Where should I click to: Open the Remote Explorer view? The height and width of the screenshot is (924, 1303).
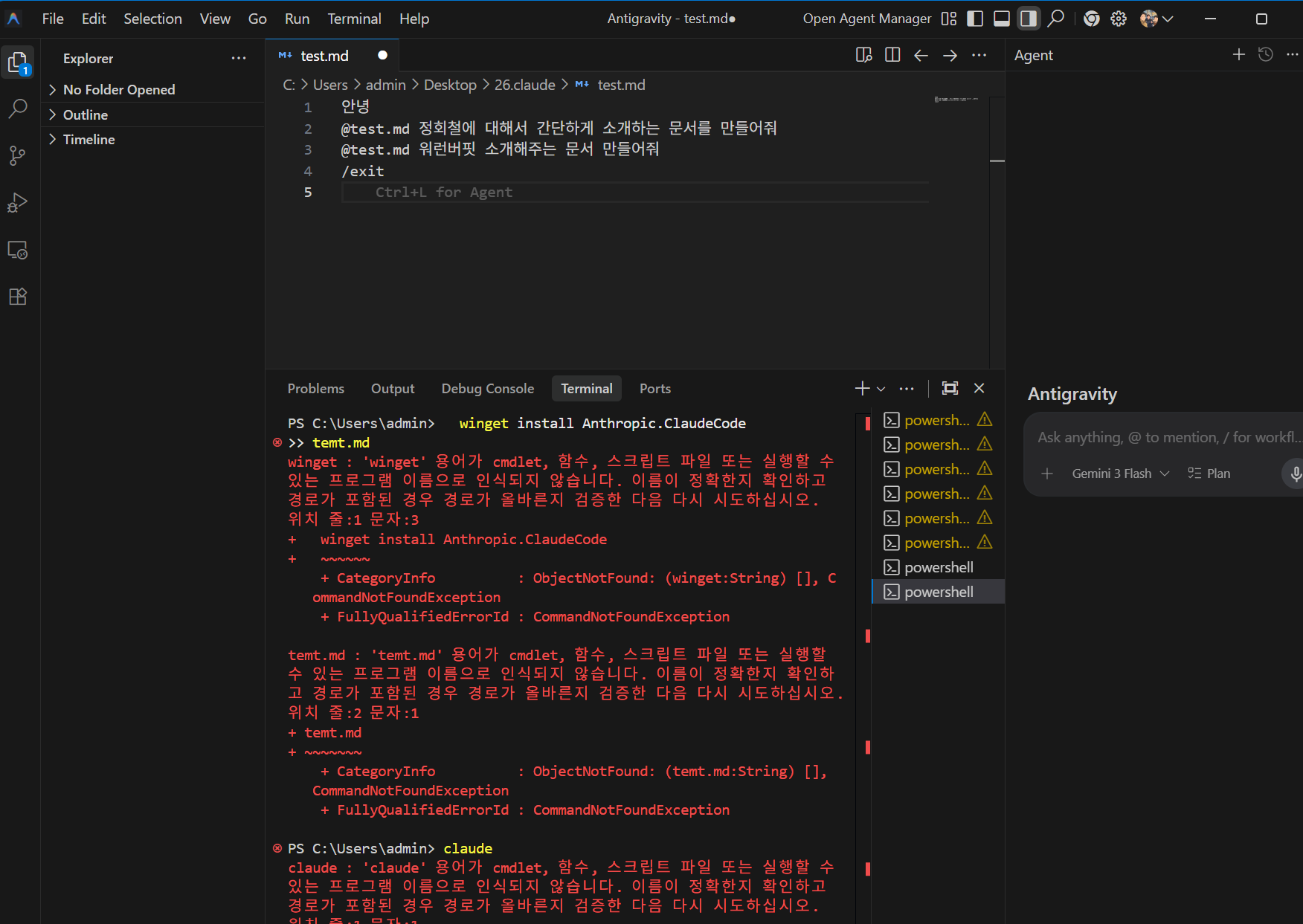[18, 250]
